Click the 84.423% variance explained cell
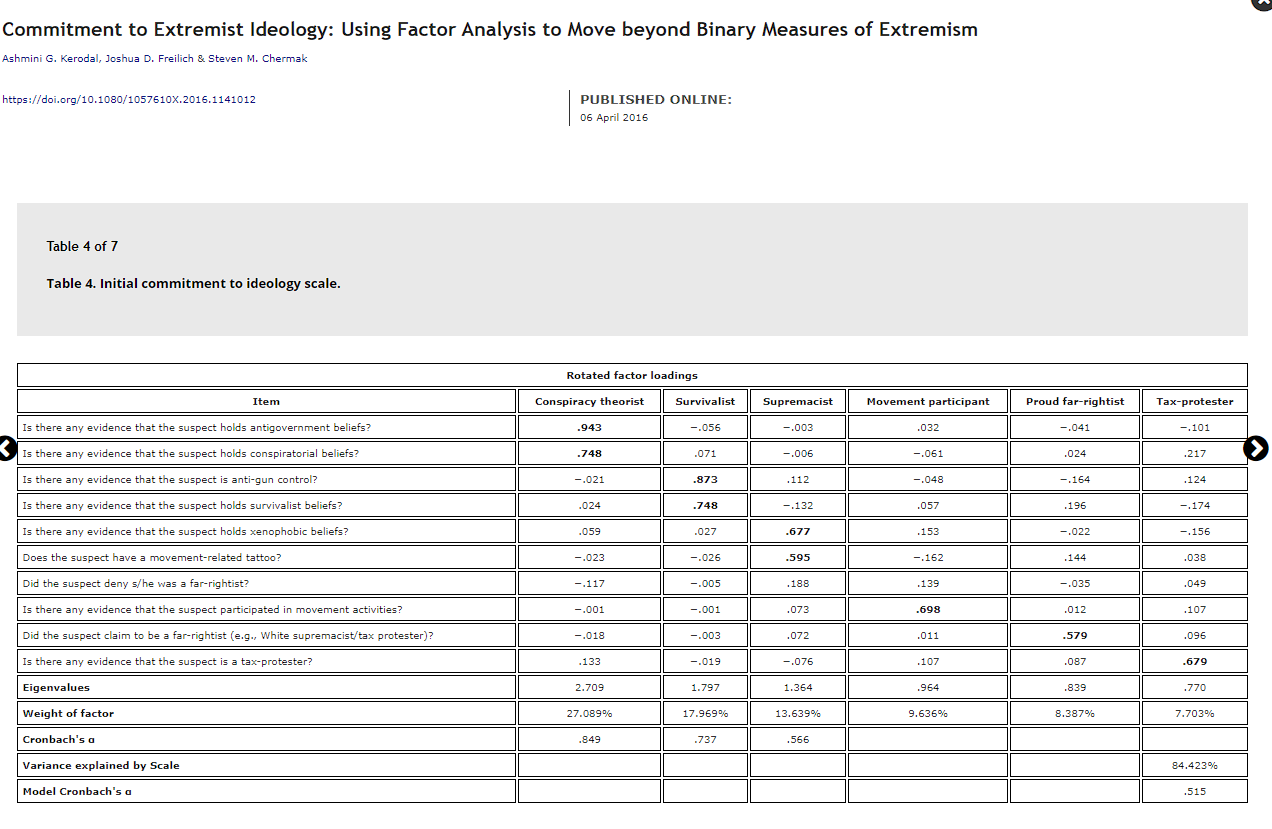Image resolution: width=1272 pixels, height=829 pixels. [1195, 765]
